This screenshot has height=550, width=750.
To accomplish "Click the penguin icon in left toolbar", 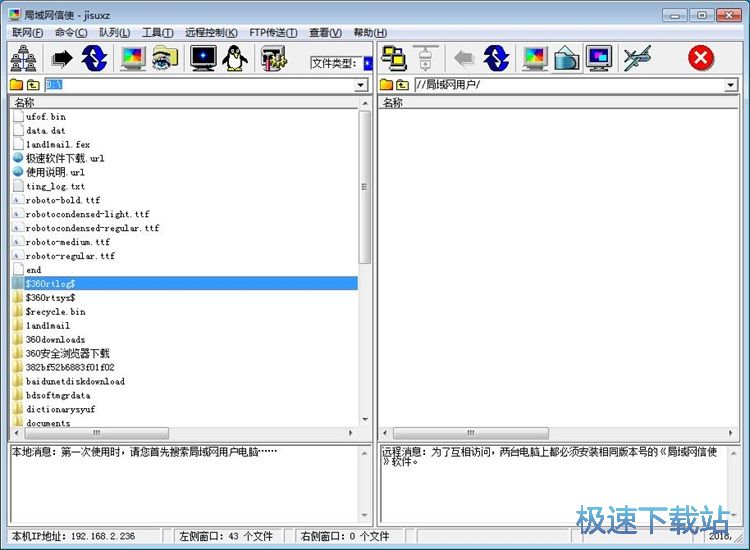I will [x=235, y=58].
